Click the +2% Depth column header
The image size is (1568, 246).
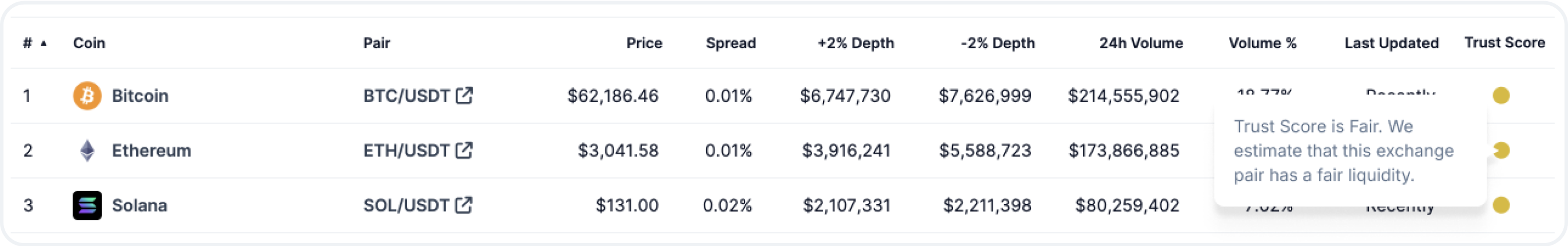pos(855,43)
